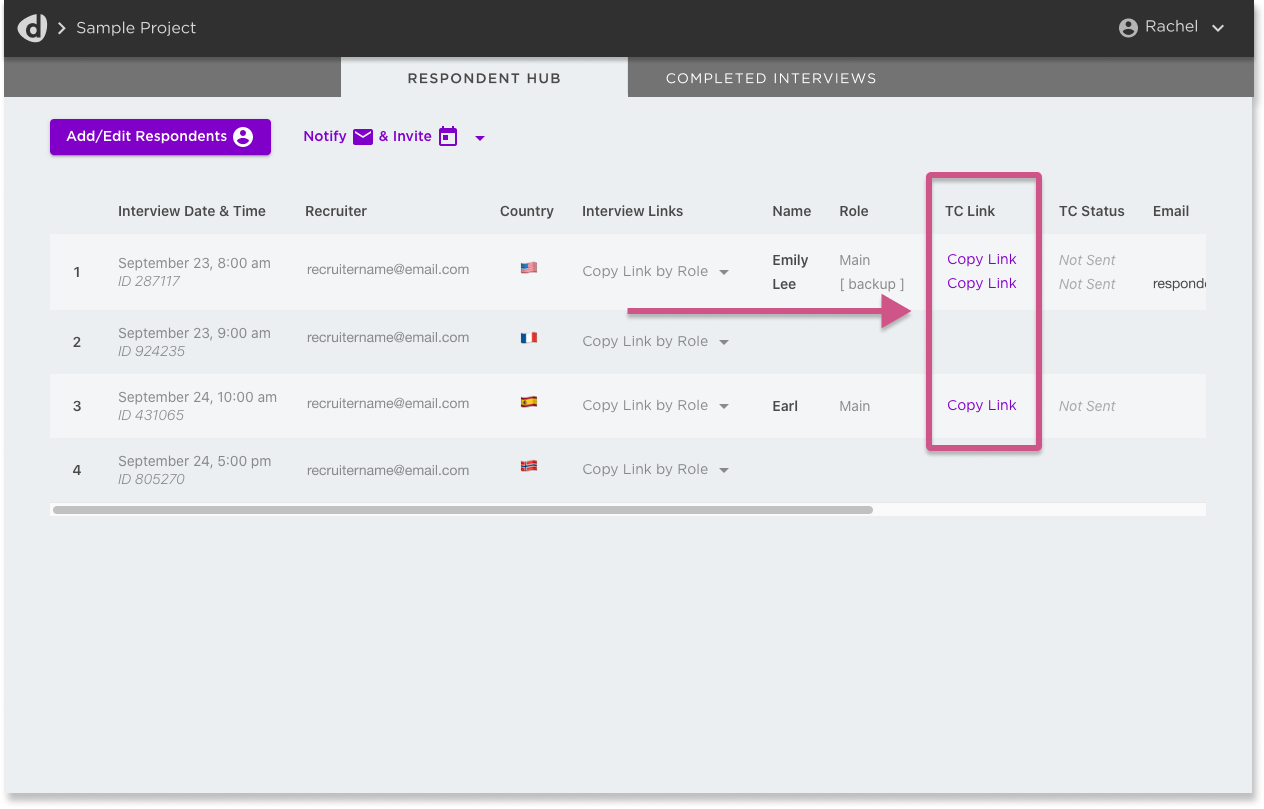Click the name Earl
The width and height of the screenshot is (1264, 809).
click(785, 406)
